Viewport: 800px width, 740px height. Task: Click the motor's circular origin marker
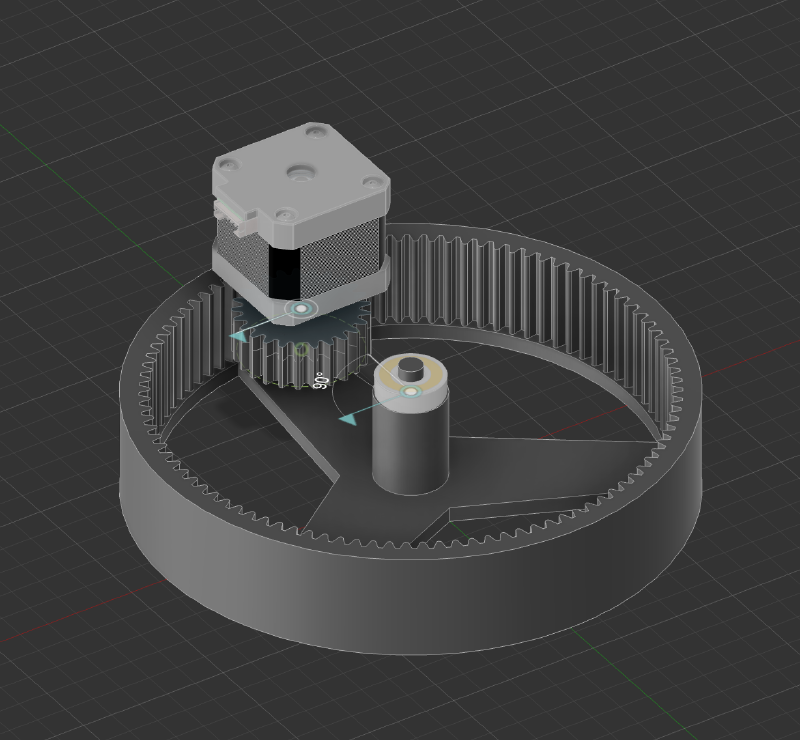[x=300, y=308]
